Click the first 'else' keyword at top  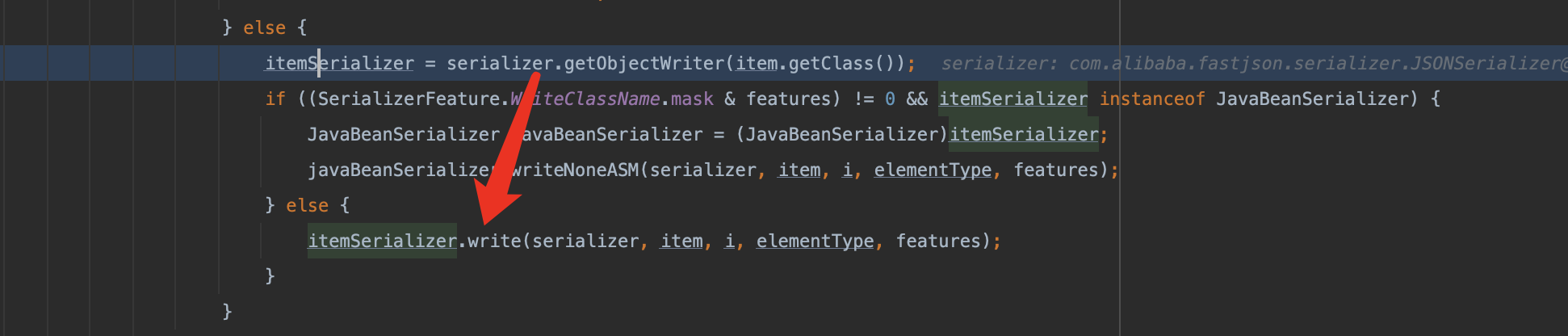(x=264, y=27)
